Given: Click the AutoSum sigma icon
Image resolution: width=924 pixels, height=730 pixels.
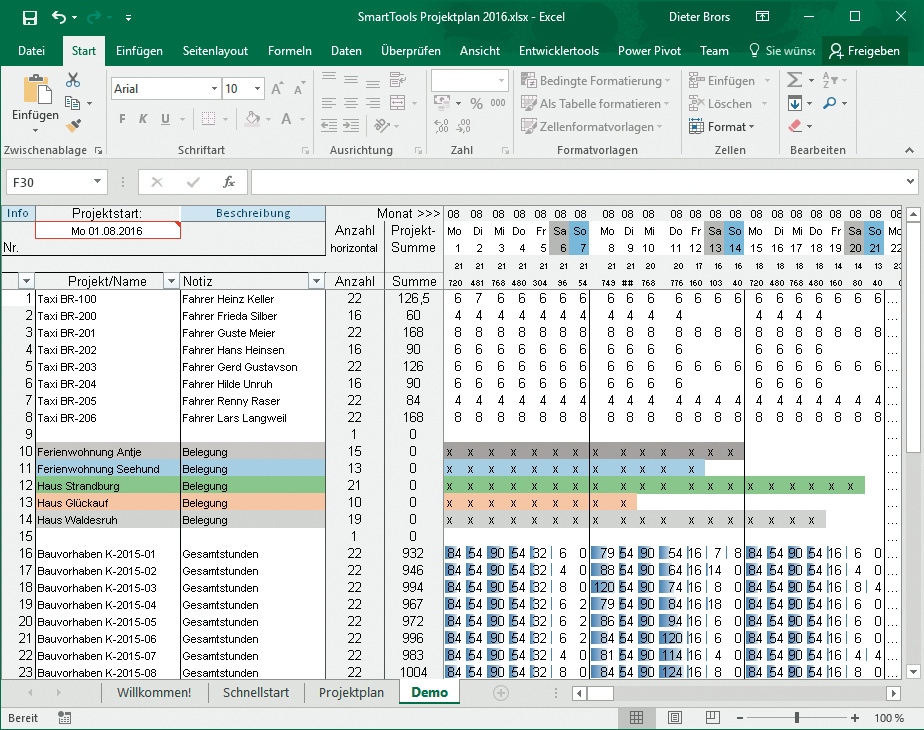Looking at the screenshot, I should tap(795, 80).
